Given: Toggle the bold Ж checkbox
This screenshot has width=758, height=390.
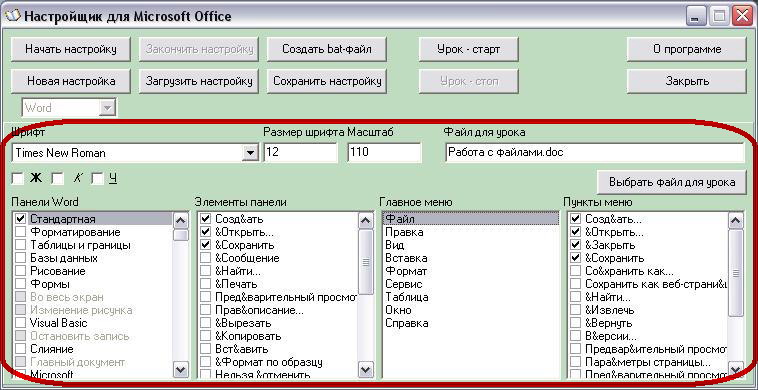Looking at the screenshot, I should point(17,179).
